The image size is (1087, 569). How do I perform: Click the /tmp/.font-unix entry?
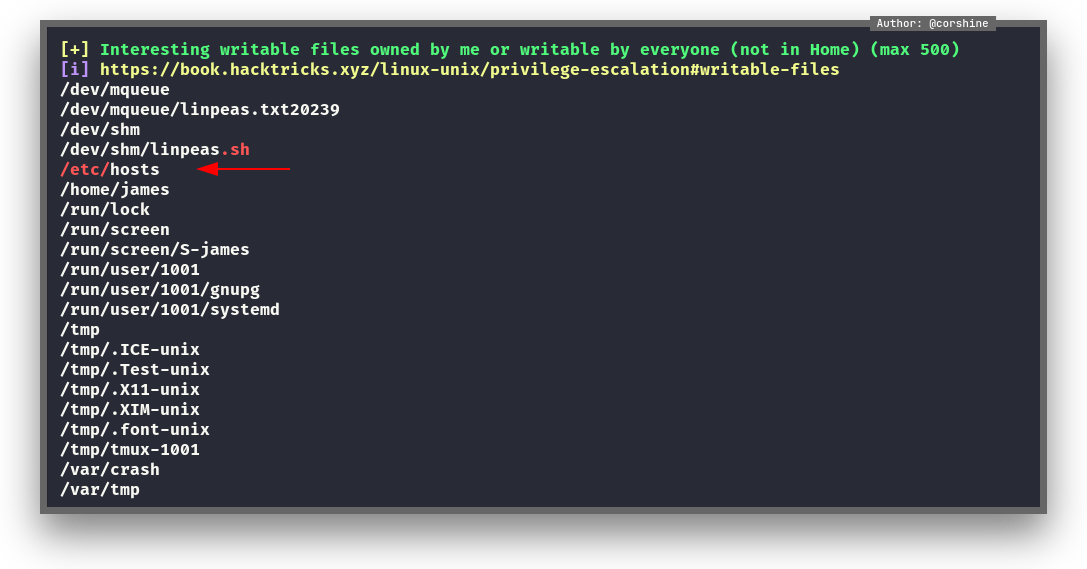[x=135, y=430]
